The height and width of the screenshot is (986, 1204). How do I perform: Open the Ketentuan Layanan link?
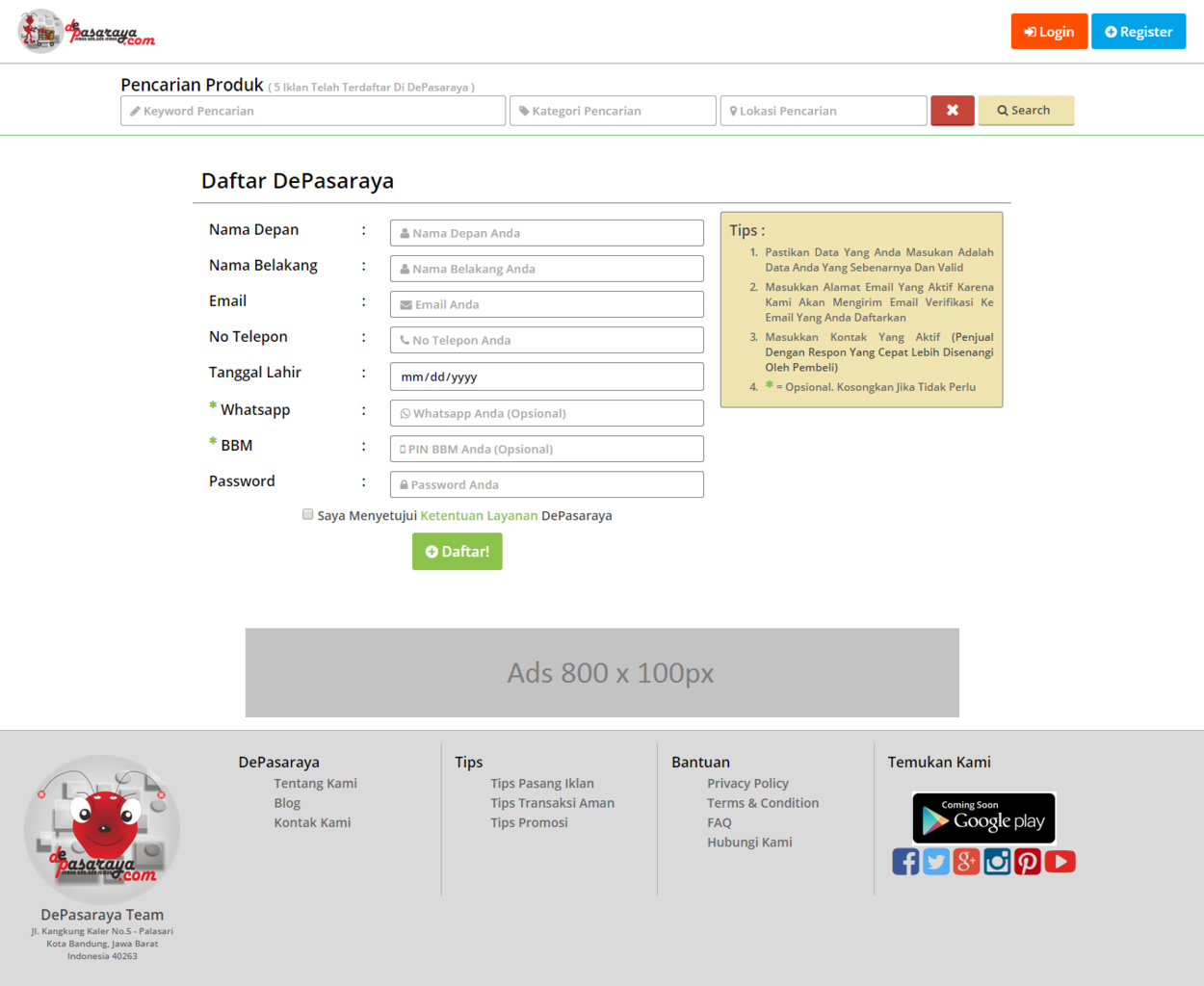(x=479, y=516)
